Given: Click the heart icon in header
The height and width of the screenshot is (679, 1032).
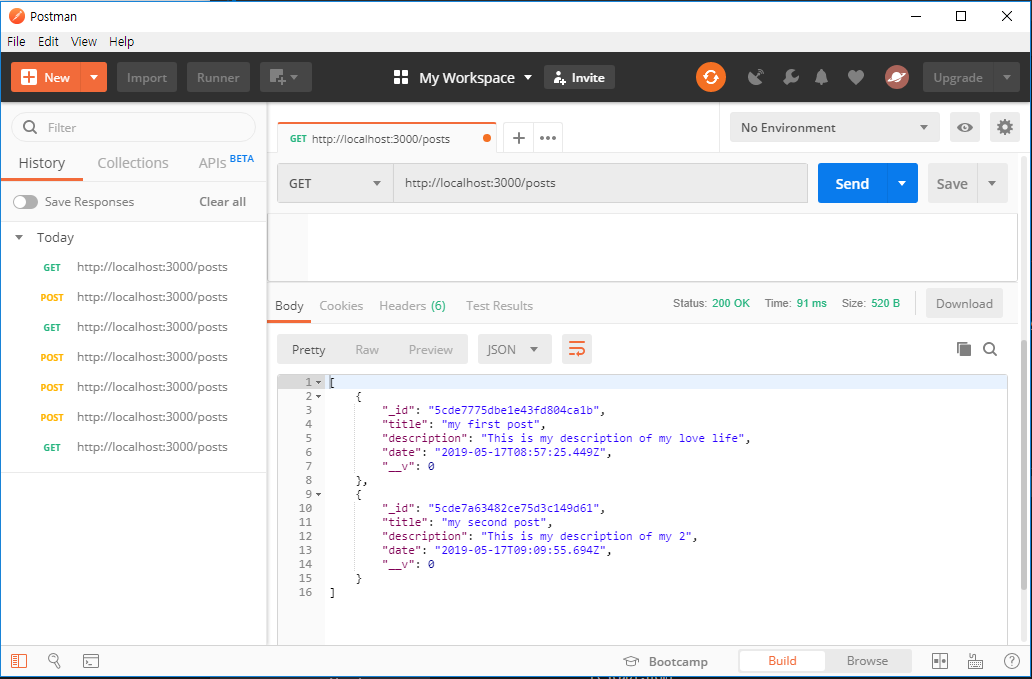Looking at the screenshot, I should [856, 78].
